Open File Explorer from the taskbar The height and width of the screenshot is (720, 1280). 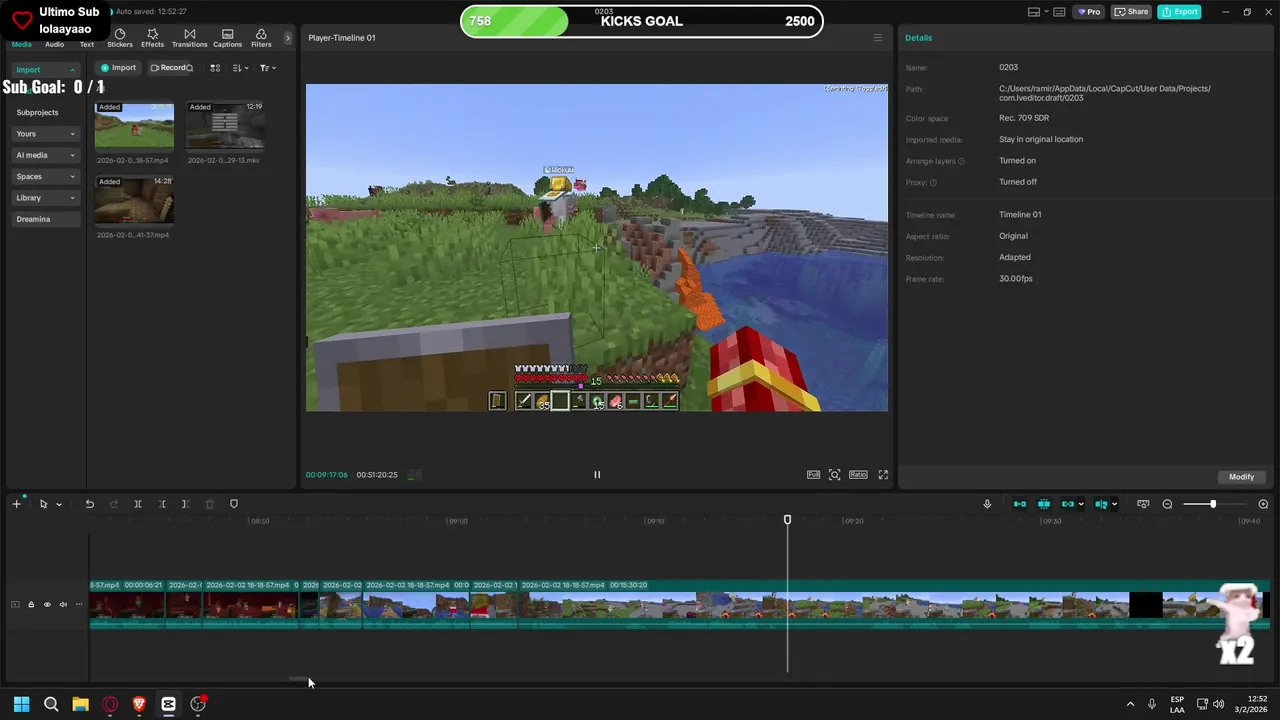coord(80,704)
